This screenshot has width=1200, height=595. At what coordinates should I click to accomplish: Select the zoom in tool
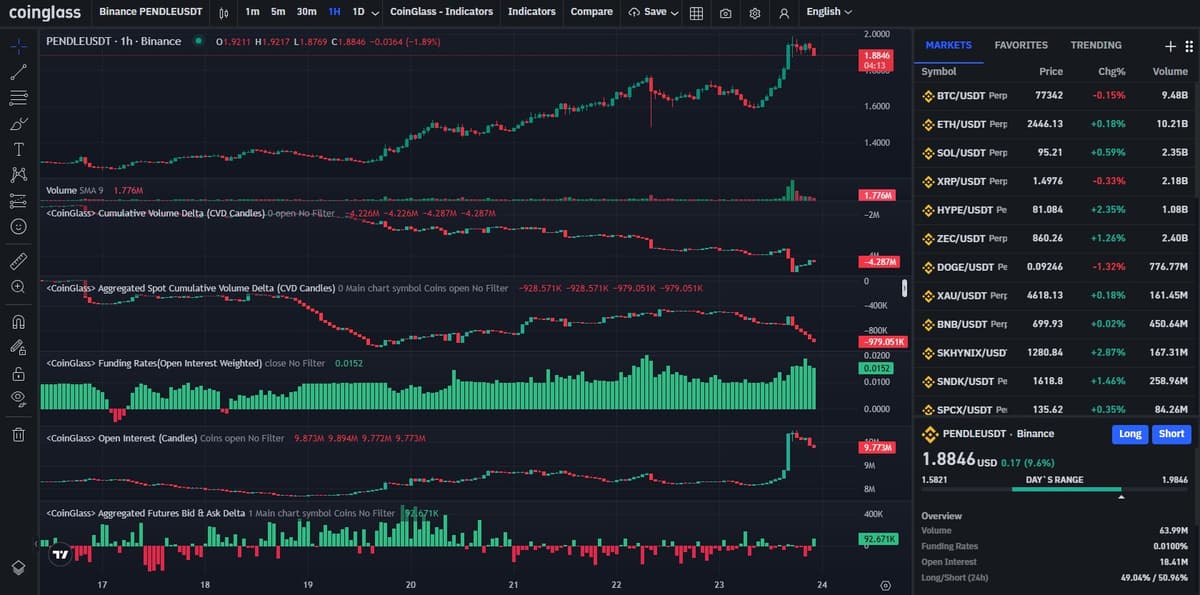18,287
